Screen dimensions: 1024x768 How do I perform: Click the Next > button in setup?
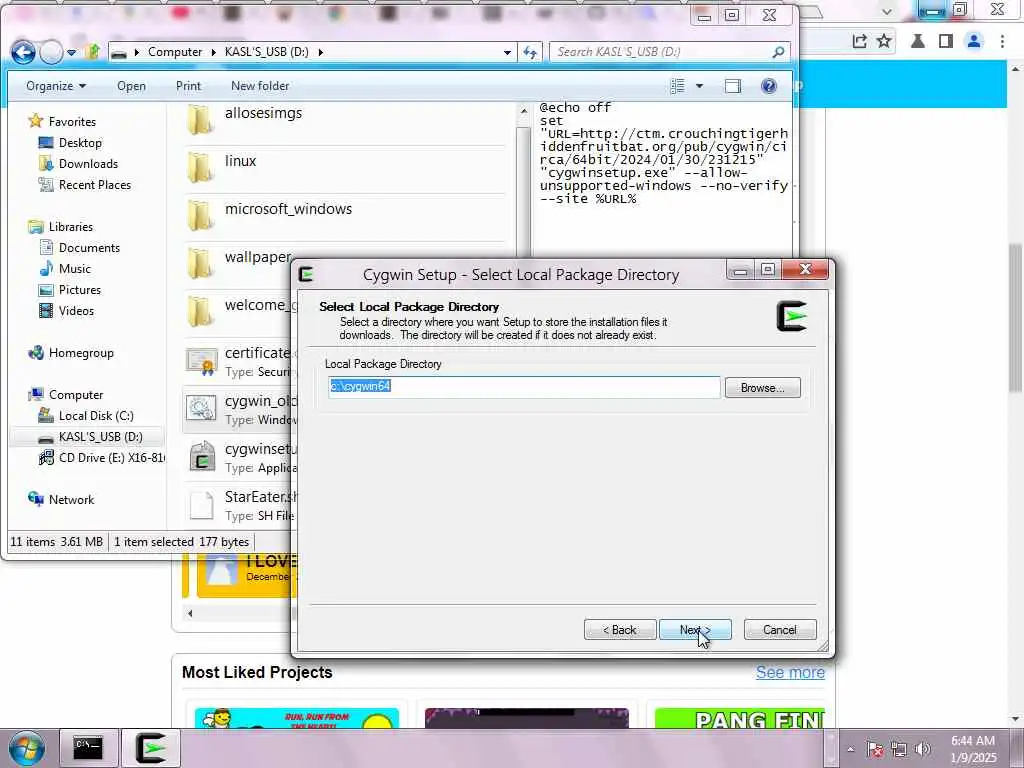pyautogui.click(x=696, y=630)
